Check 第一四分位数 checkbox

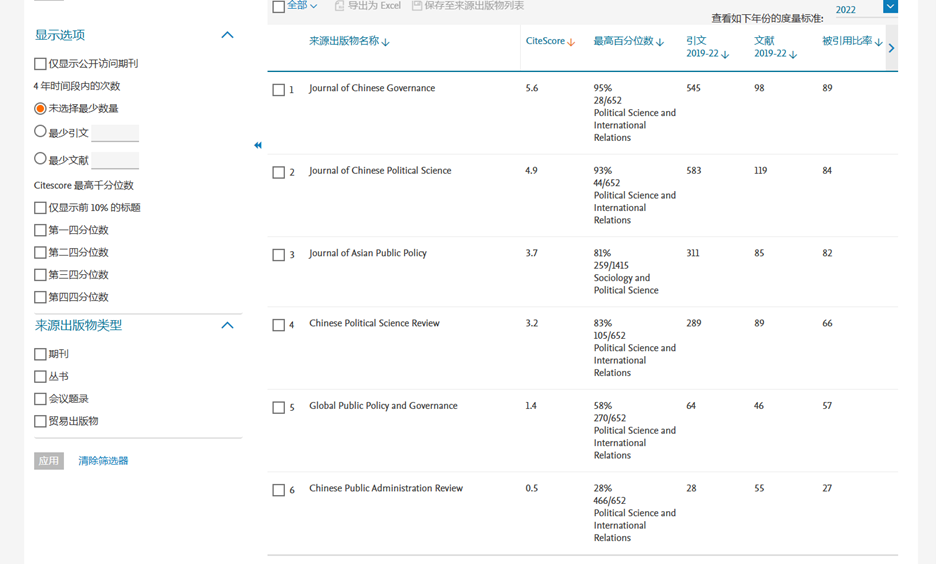click(40, 230)
